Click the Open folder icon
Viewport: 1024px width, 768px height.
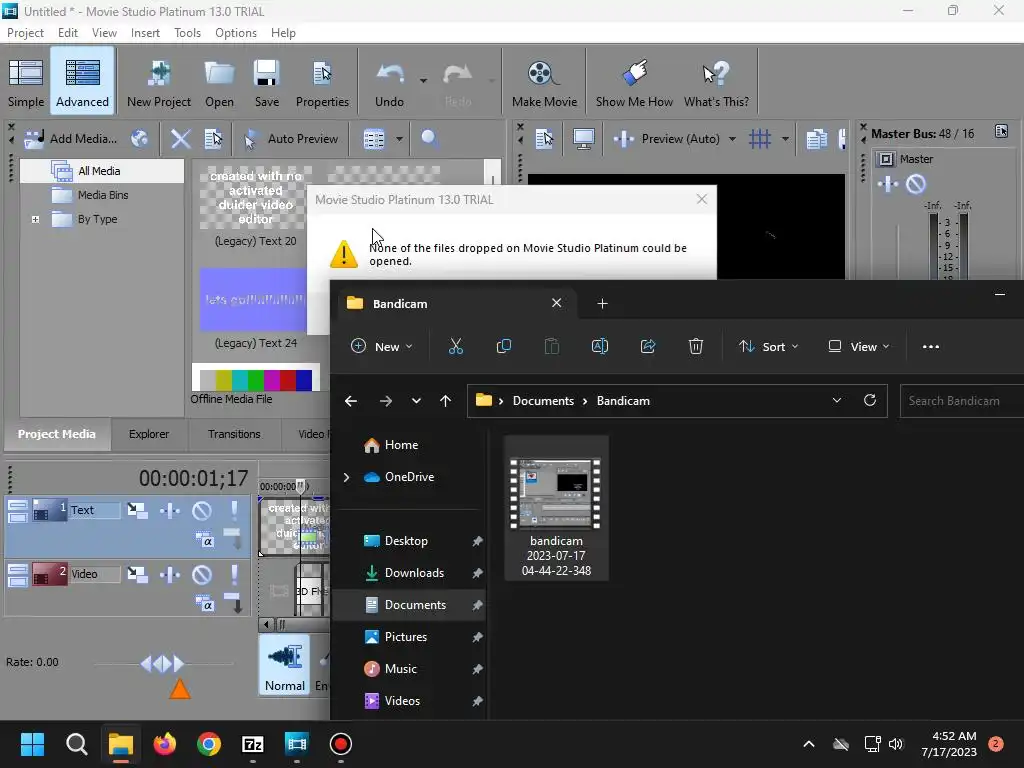click(219, 81)
